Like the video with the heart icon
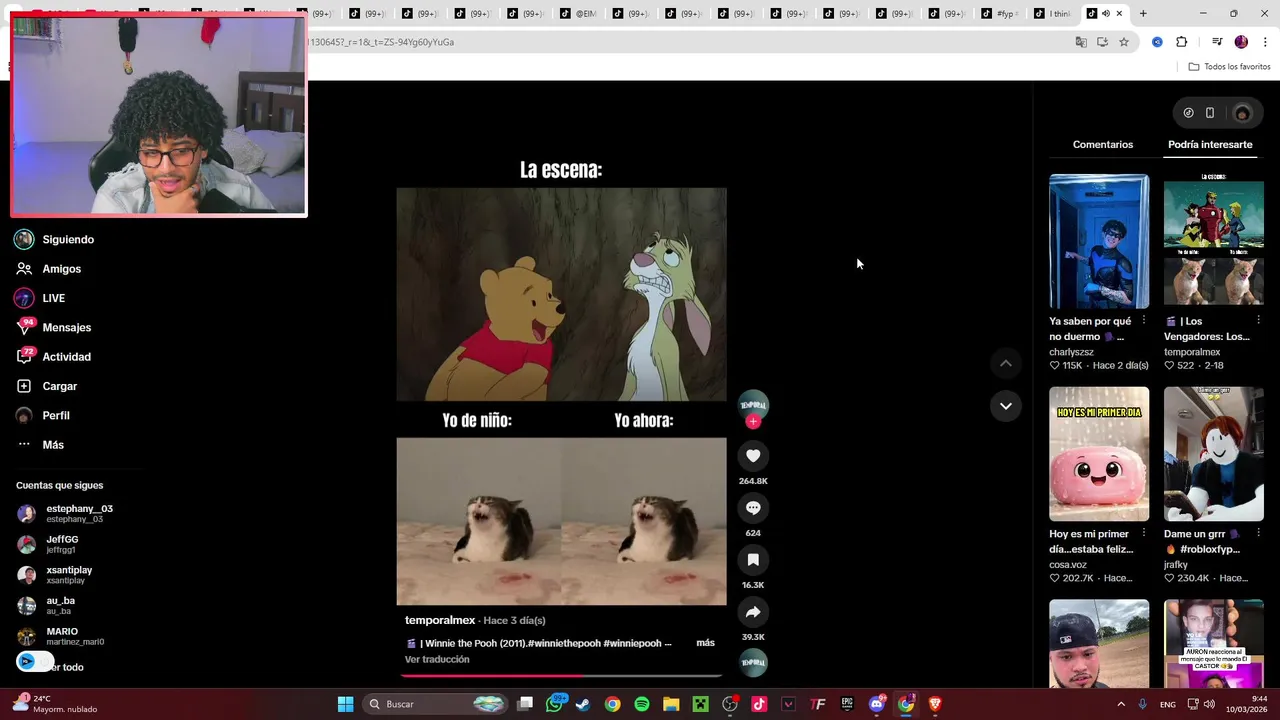 [x=753, y=456]
